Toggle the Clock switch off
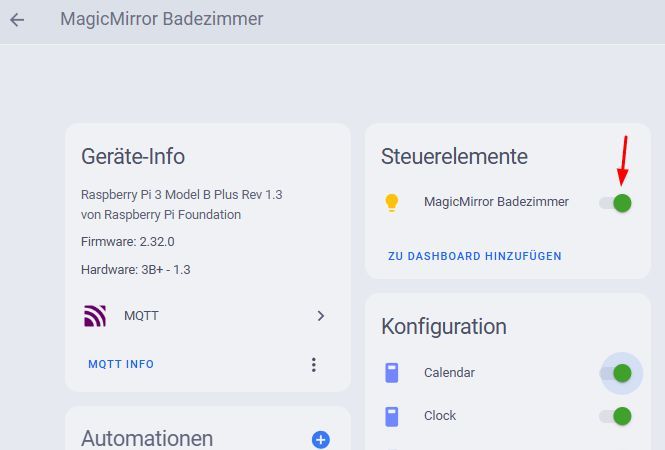The width and height of the screenshot is (665, 450). pos(615,416)
